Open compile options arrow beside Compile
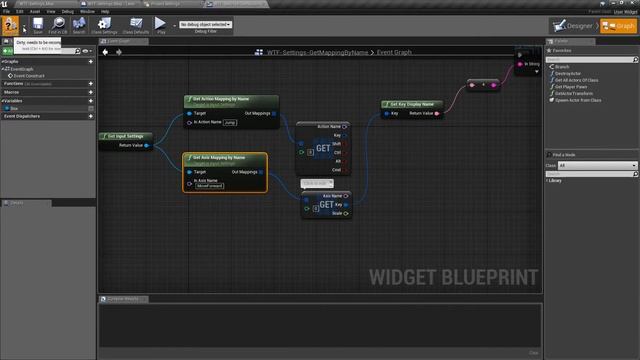This screenshot has width=640, height=360. click(24, 26)
